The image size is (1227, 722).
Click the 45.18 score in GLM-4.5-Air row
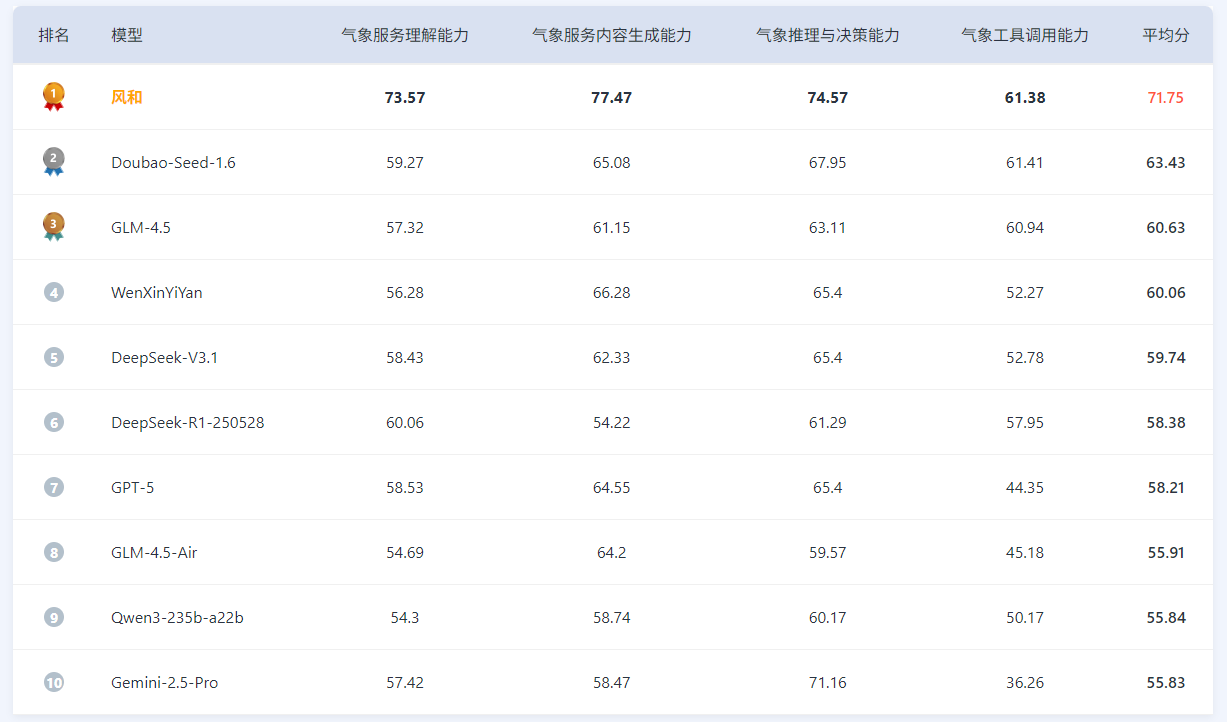(1025, 552)
